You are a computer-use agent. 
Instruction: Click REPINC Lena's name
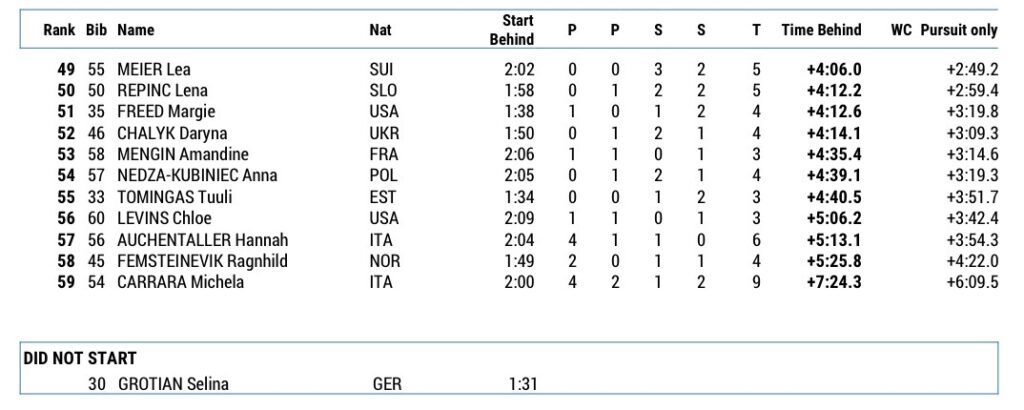(162, 91)
